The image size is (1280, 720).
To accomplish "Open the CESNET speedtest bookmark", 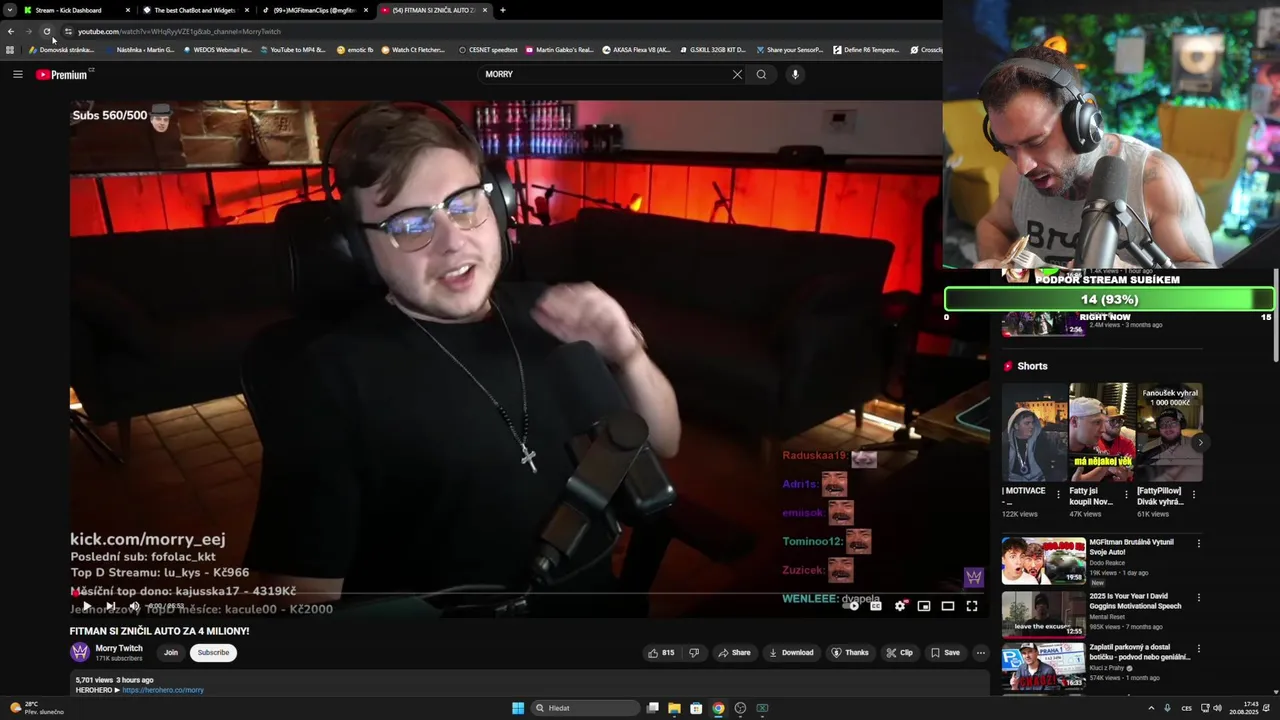I will 488,49.
